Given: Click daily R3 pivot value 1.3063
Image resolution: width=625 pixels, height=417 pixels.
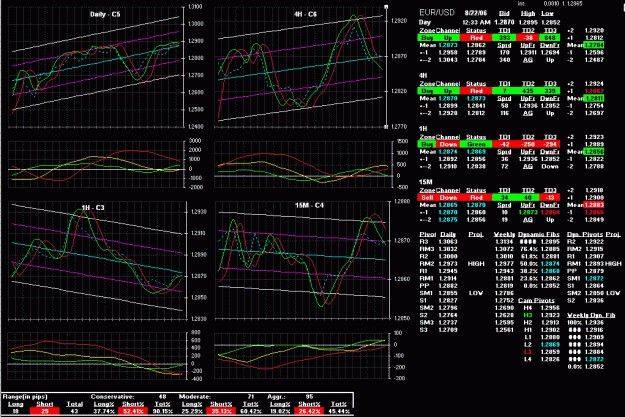Looking at the screenshot, I should [448, 242].
